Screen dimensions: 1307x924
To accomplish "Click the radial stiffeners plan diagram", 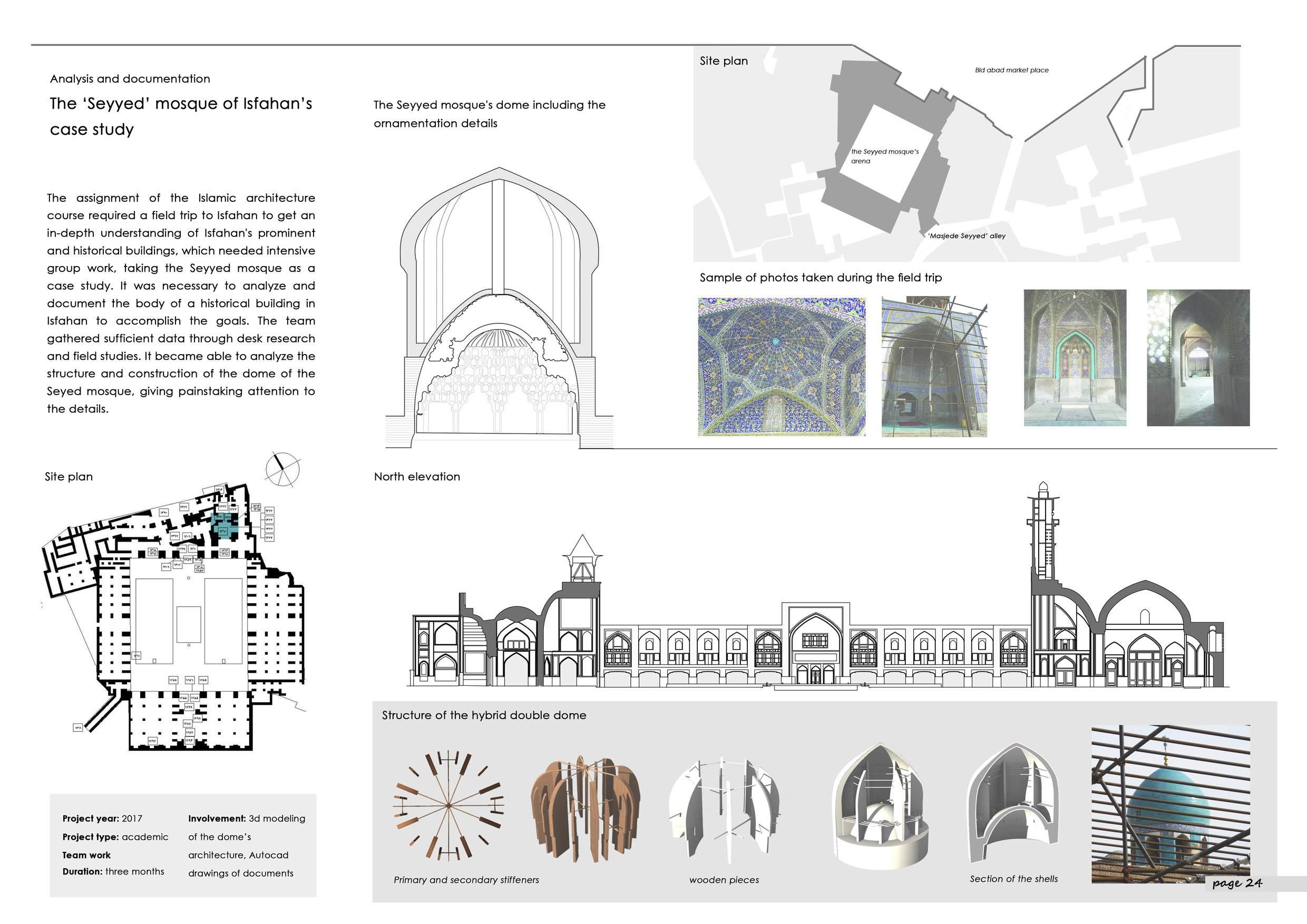I will [x=448, y=805].
